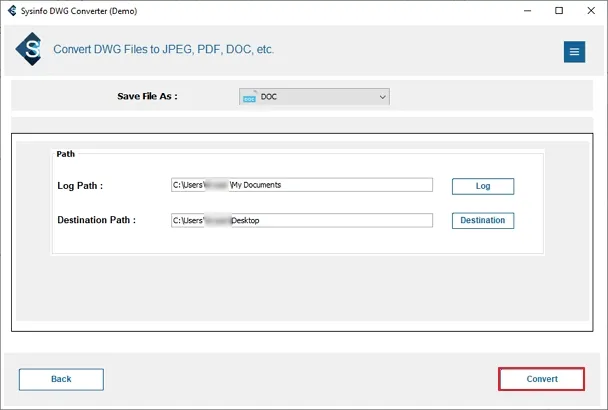This screenshot has width=608, height=410.
Task: Click the Destination browse button
Action: [x=483, y=220]
